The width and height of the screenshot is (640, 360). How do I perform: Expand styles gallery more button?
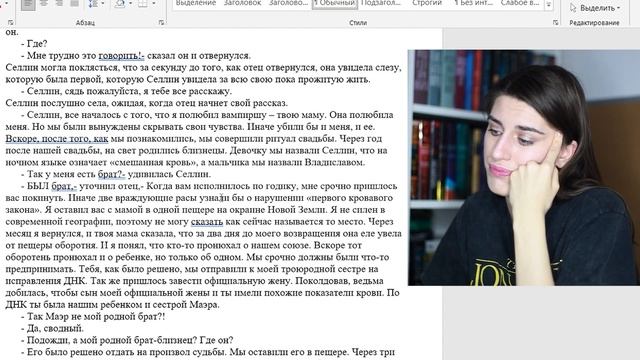[549, 5]
